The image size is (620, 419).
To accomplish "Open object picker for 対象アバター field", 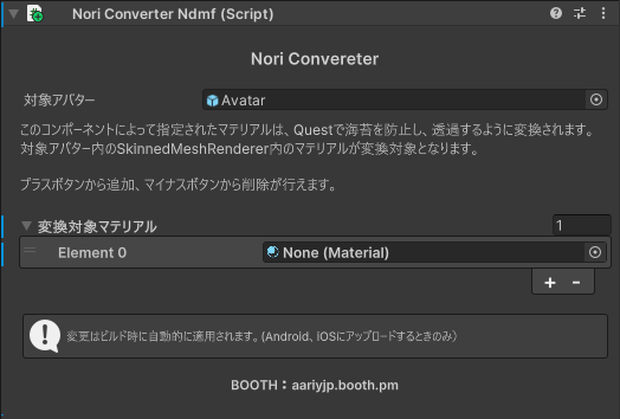I will 596,100.
